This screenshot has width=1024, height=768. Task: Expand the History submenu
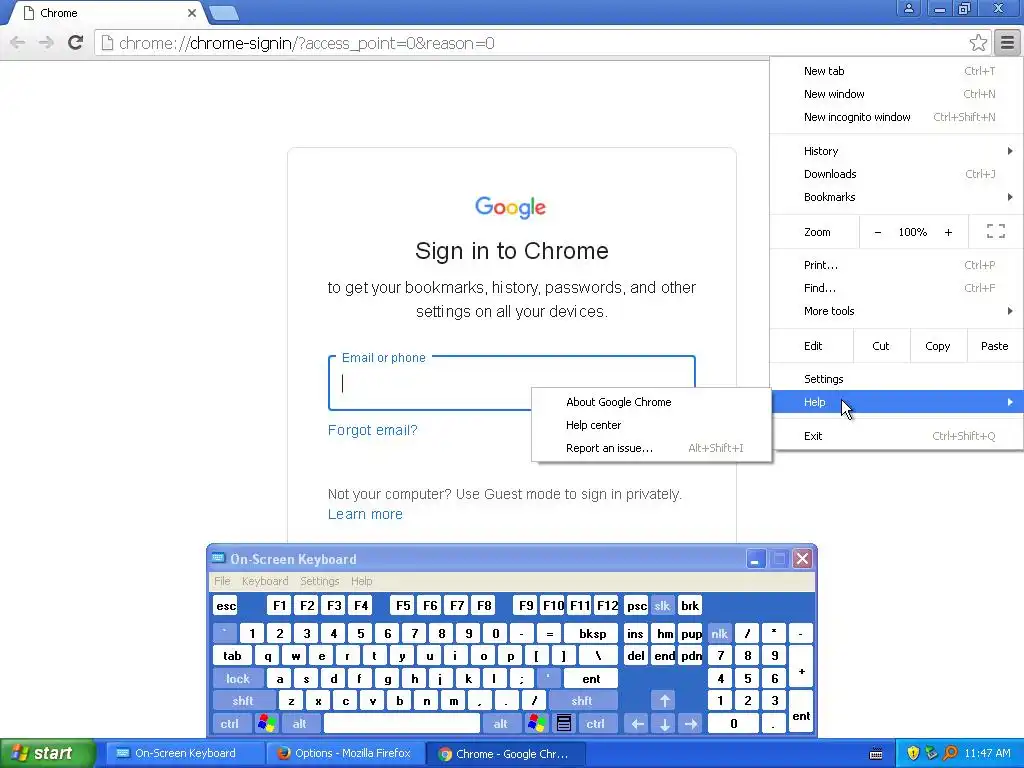pyautogui.click(x=897, y=151)
